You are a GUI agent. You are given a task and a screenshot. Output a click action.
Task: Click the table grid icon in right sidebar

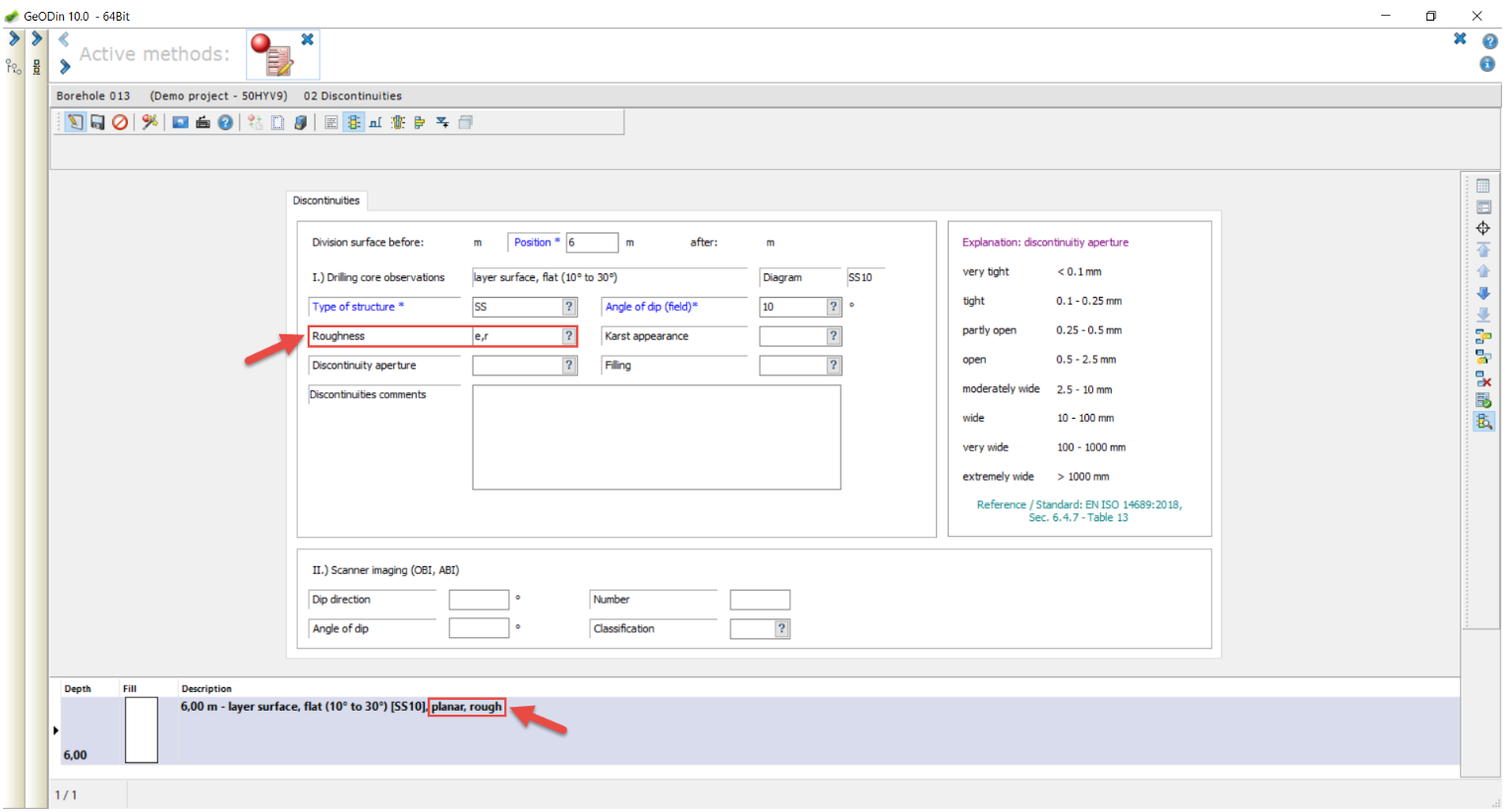1482,186
